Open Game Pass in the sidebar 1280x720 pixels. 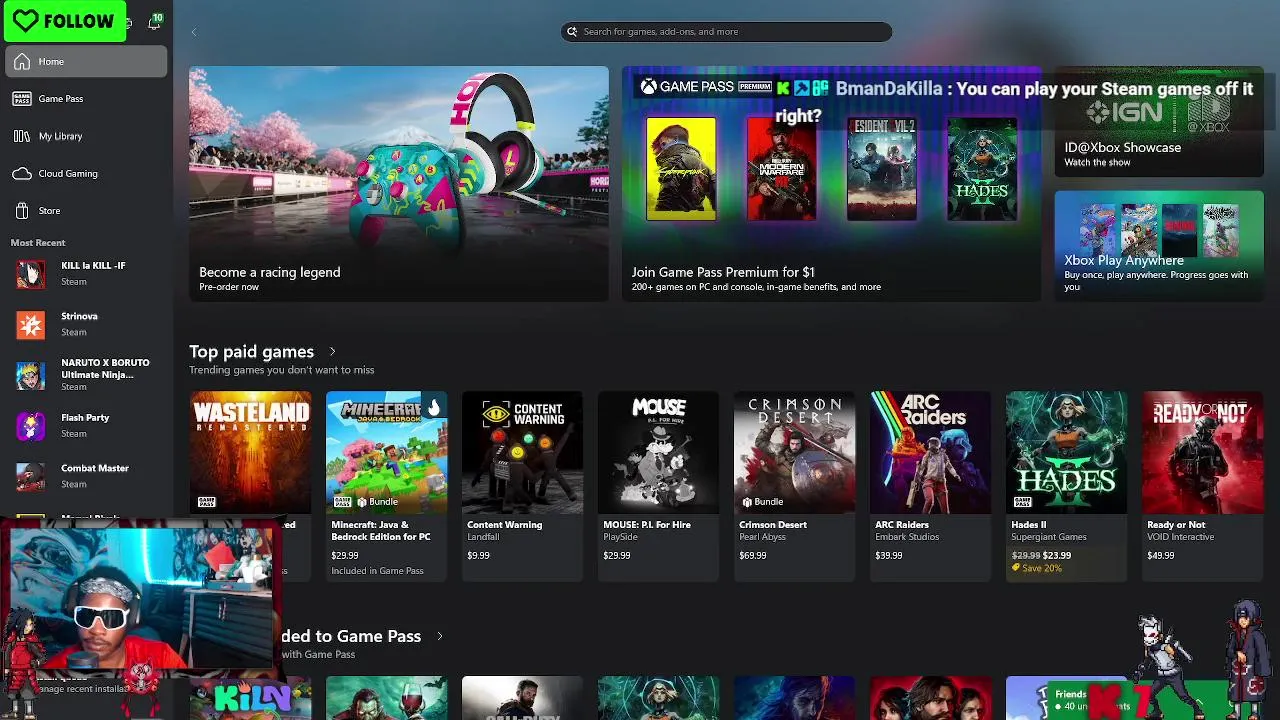tap(86, 99)
